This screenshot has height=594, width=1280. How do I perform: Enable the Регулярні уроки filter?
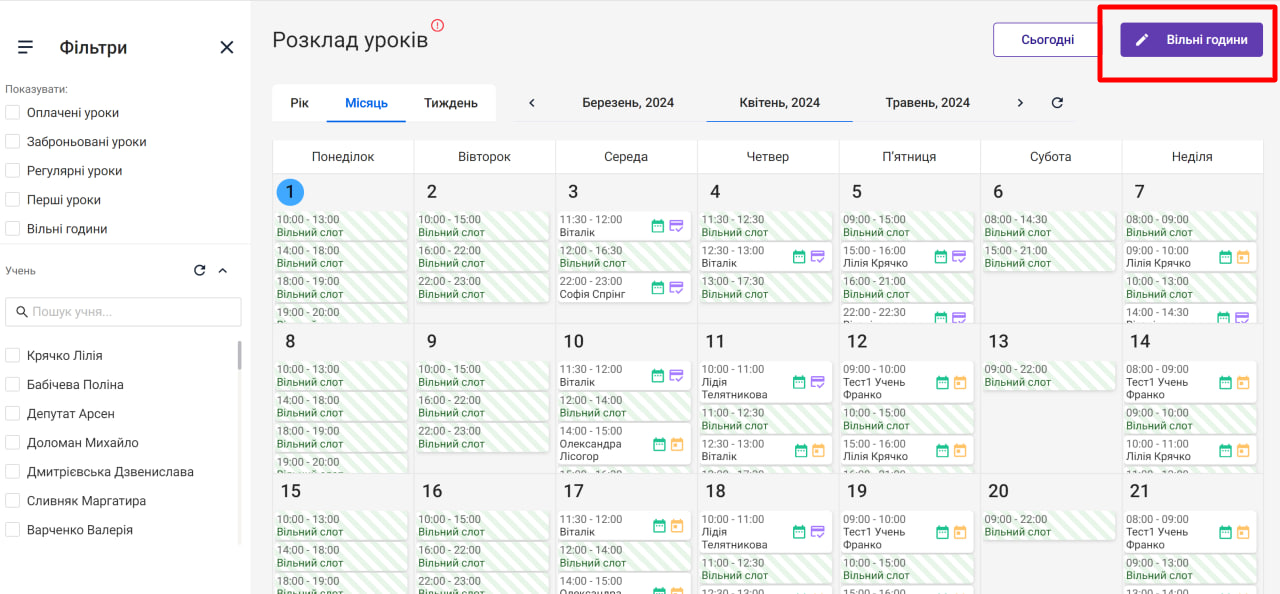pyautogui.click(x=13, y=171)
